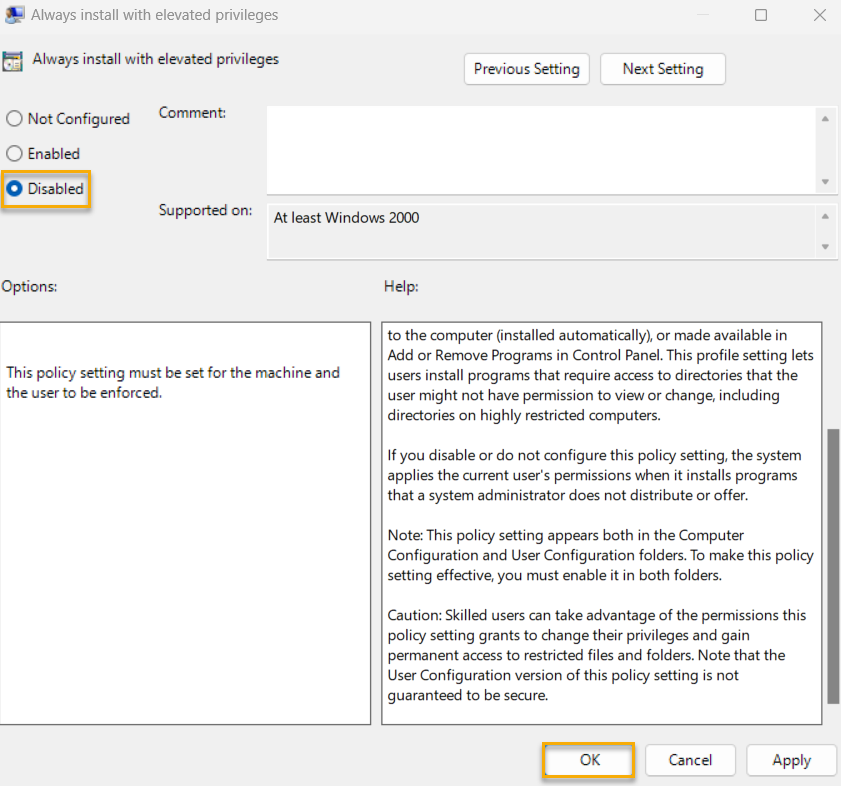Viewport: 841px width, 786px height.
Task: Apply the policy change with Apply
Action: pyautogui.click(x=791, y=760)
